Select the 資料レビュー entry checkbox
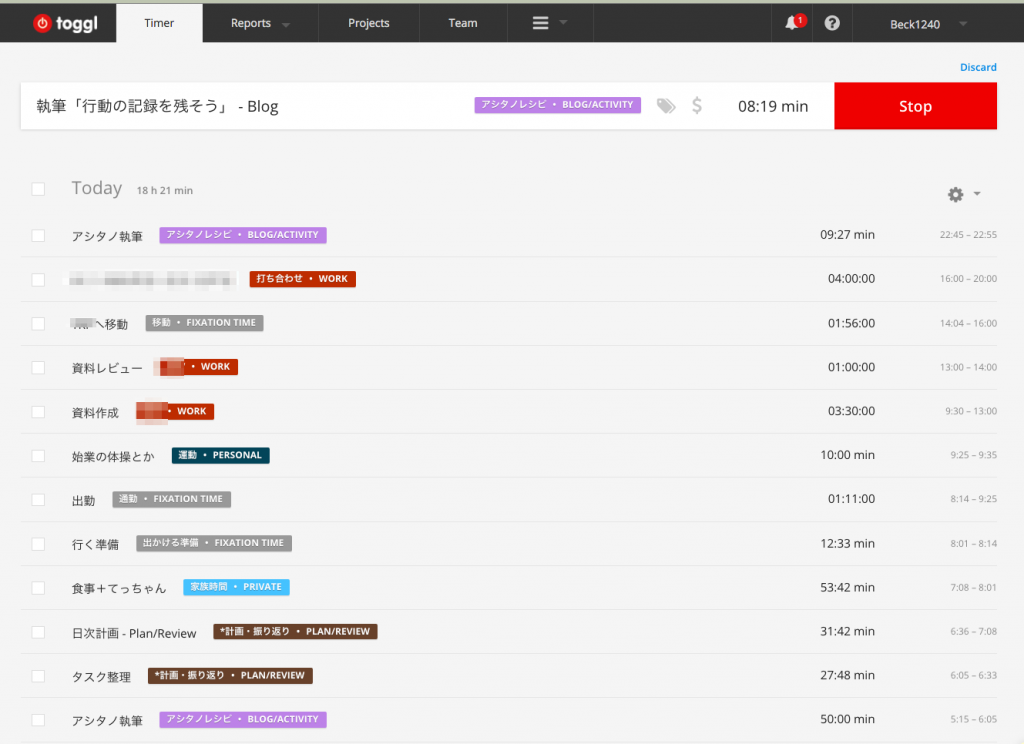This screenshot has width=1024, height=744. [x=38, y=367]
